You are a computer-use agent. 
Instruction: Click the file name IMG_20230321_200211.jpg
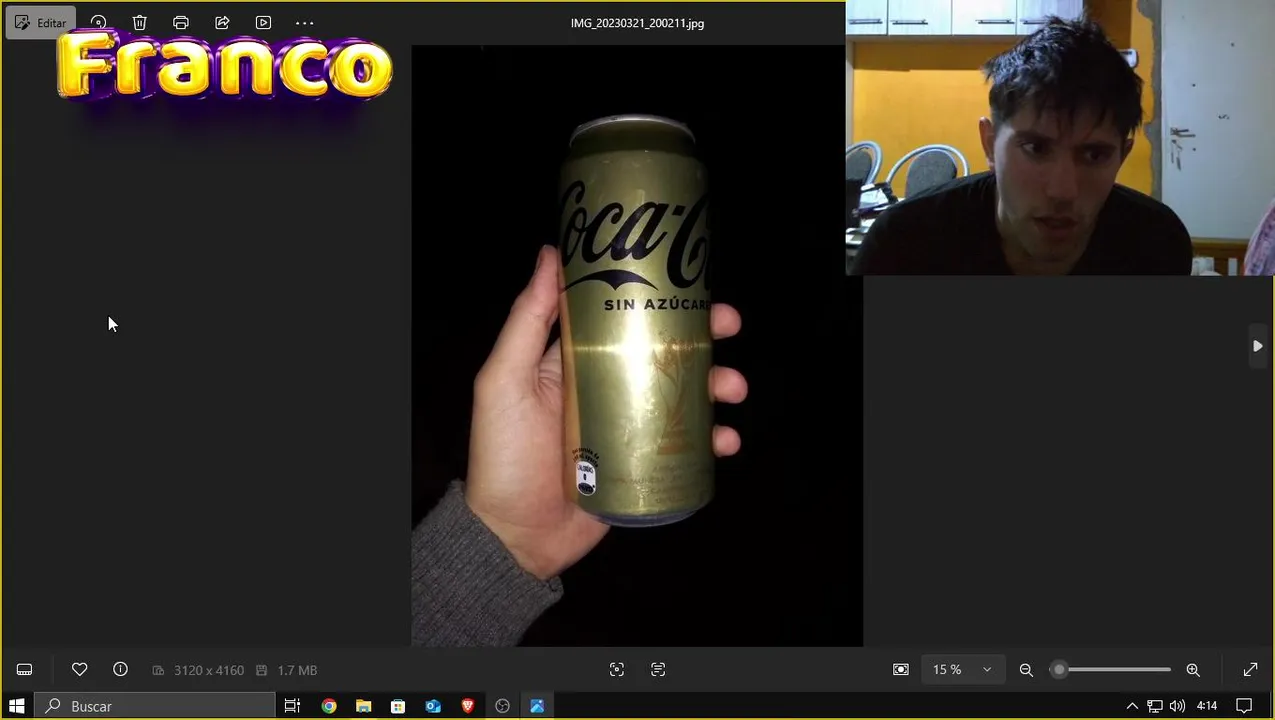coord(637,23)
